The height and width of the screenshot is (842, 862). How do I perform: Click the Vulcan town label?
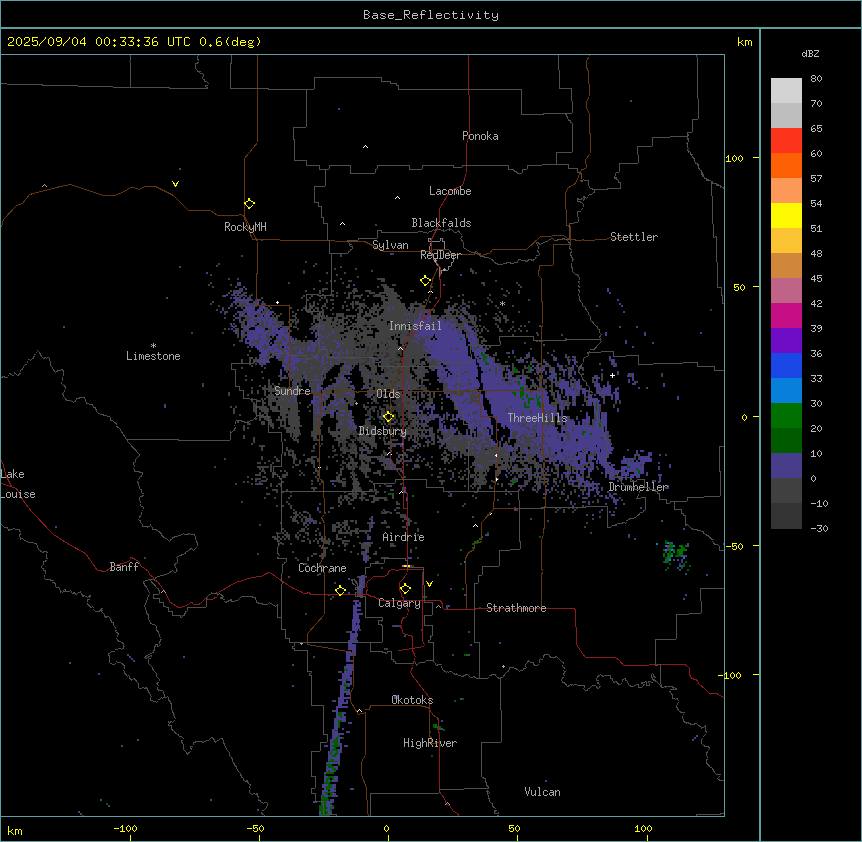(543, 792)
